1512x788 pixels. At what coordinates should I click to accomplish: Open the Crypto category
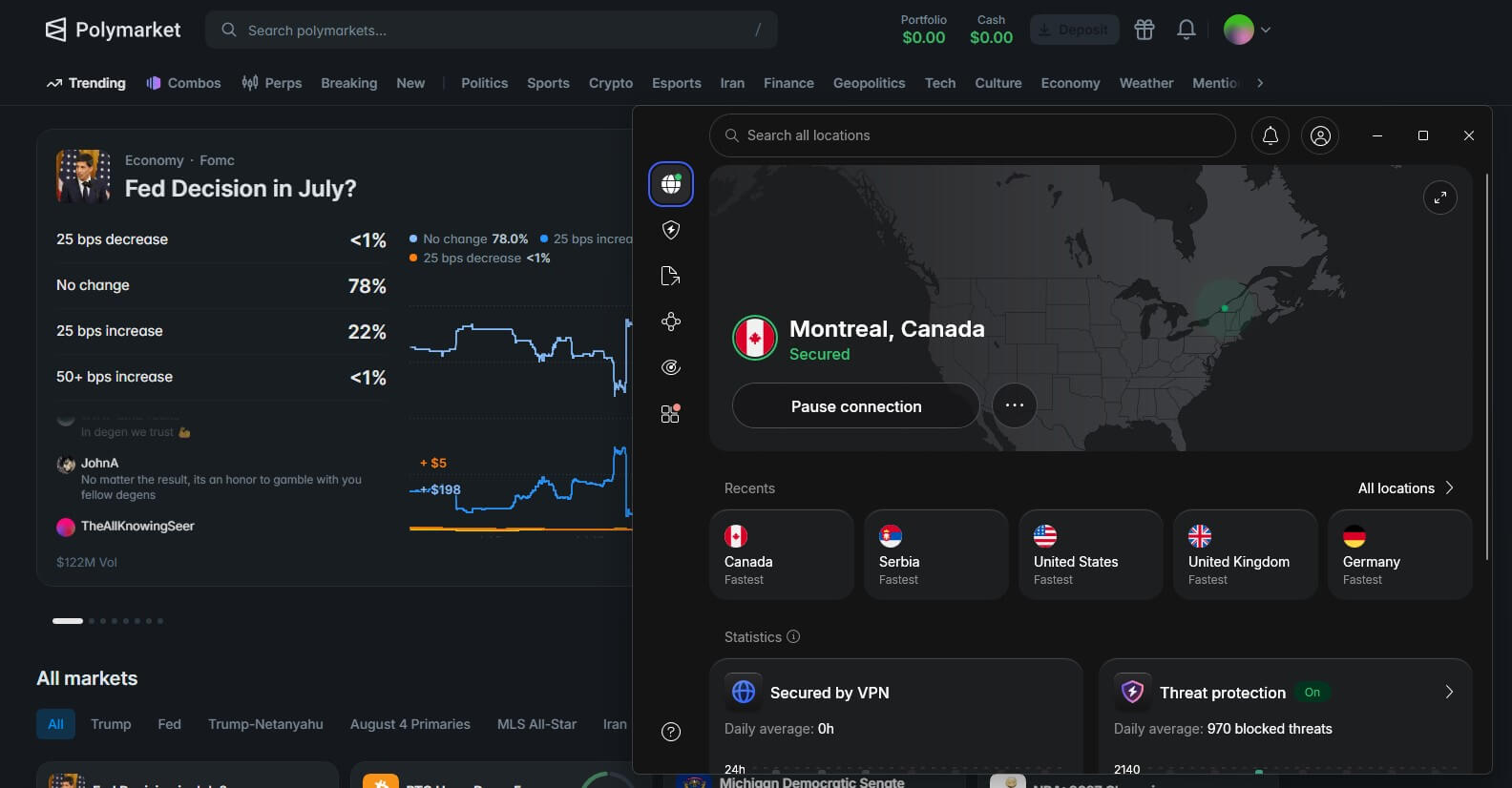click(611, 83)
